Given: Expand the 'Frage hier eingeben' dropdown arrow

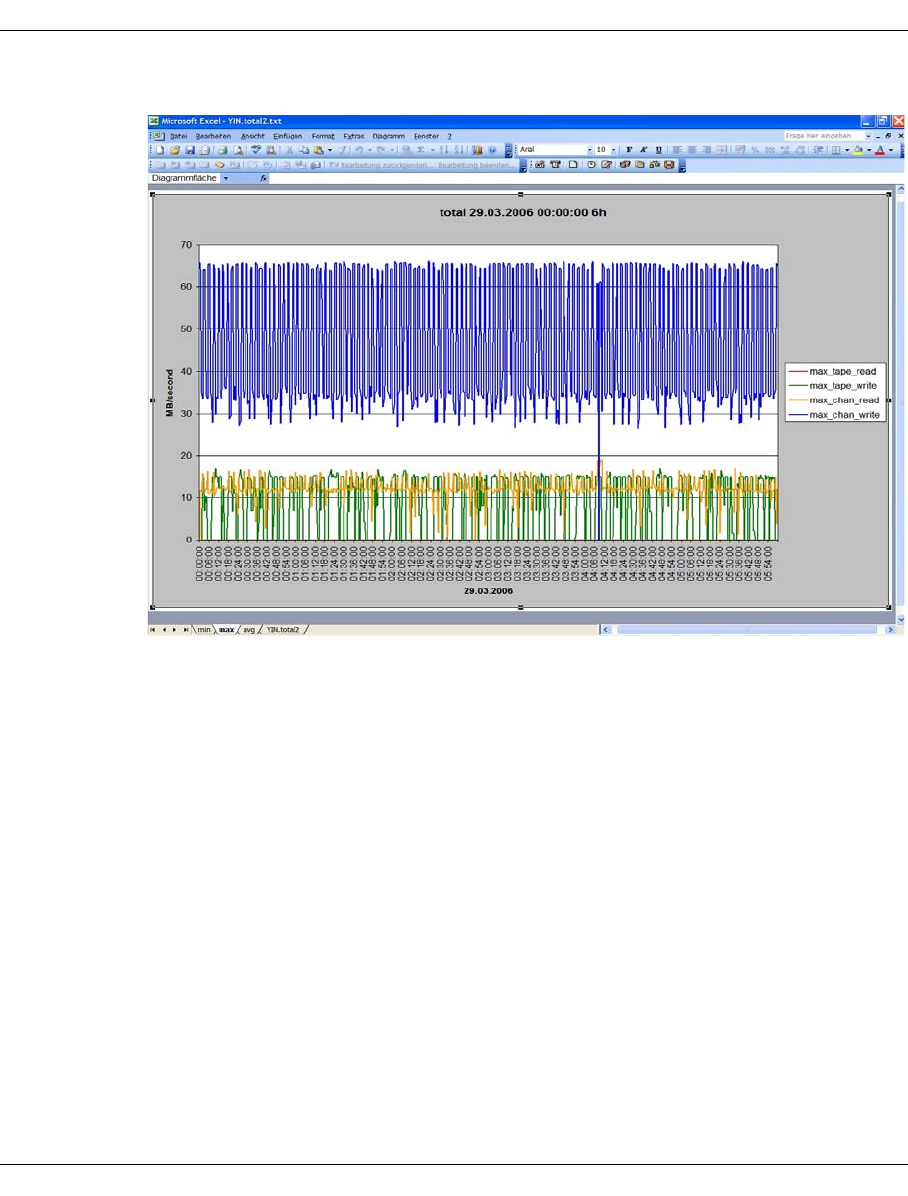Looking at the screenshot, I should [x=868, y=136].
